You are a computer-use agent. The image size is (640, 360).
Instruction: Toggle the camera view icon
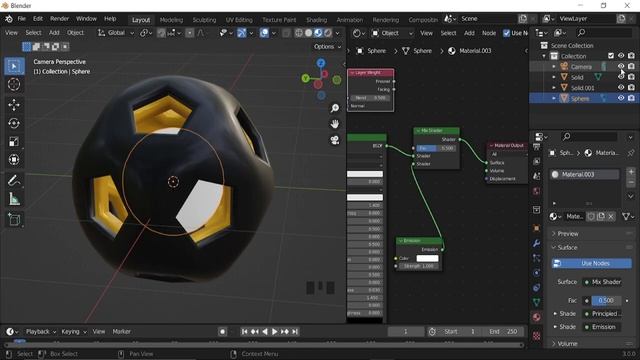coord(335,140)
